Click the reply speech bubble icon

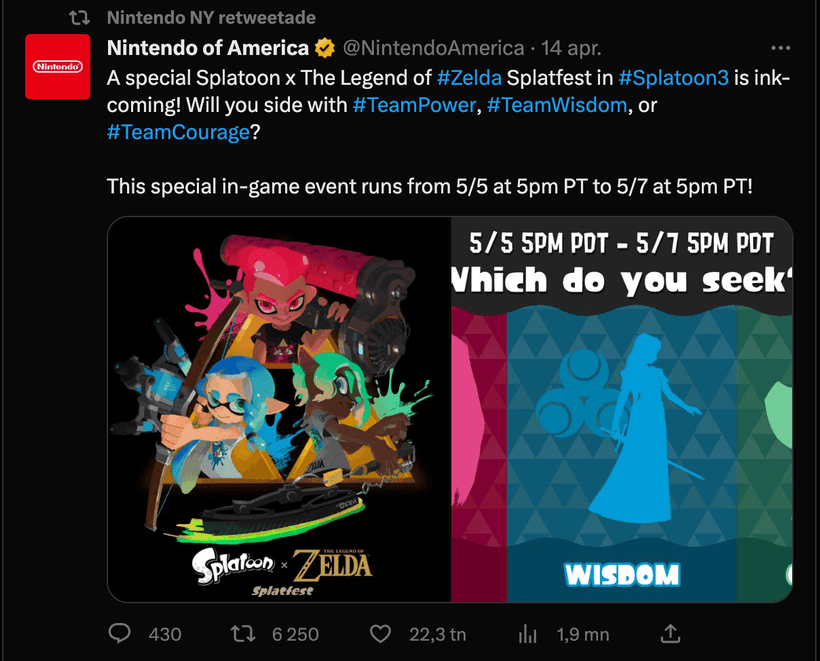tap(120, 633)
